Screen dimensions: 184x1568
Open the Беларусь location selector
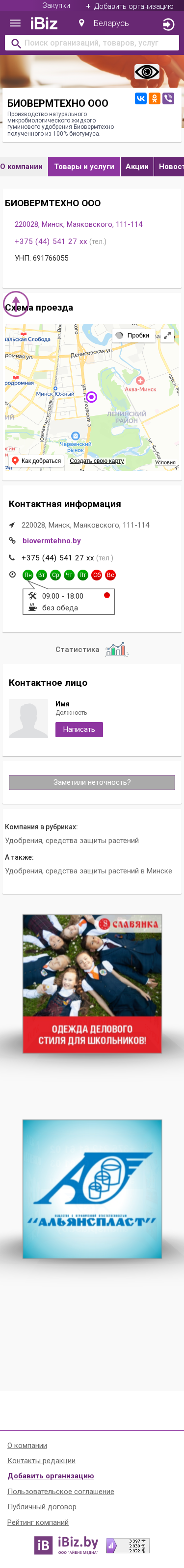pyautogui.click(x=104, y=23)
